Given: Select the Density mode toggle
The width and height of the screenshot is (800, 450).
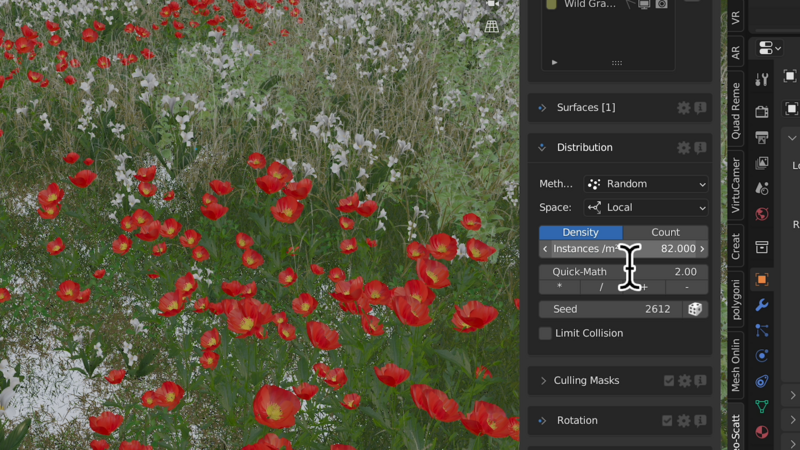Looking at the screenshot, I should [581, 232].
